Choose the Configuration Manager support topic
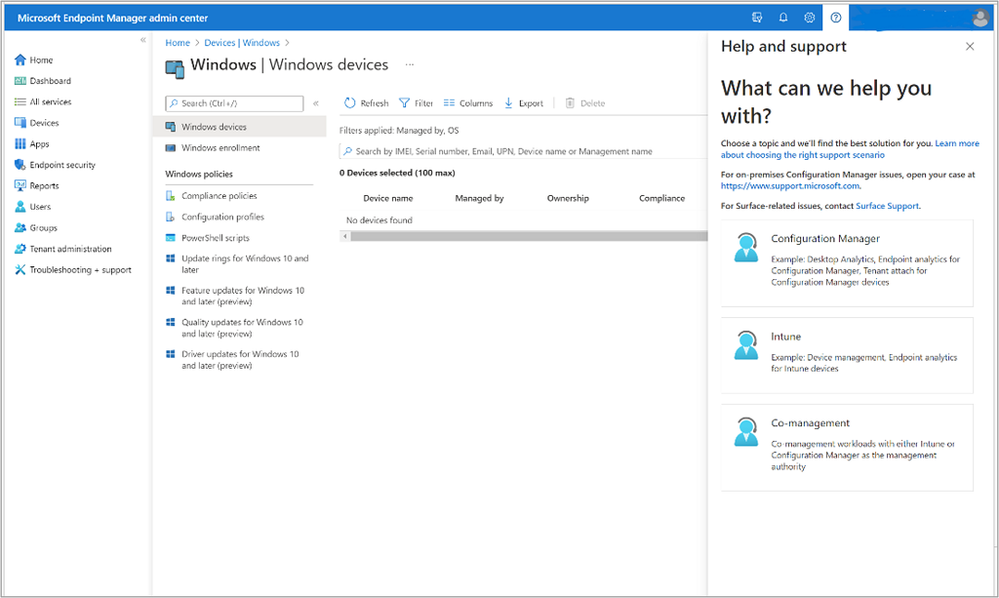Screen dimensions: 999x598 [847, 263]
